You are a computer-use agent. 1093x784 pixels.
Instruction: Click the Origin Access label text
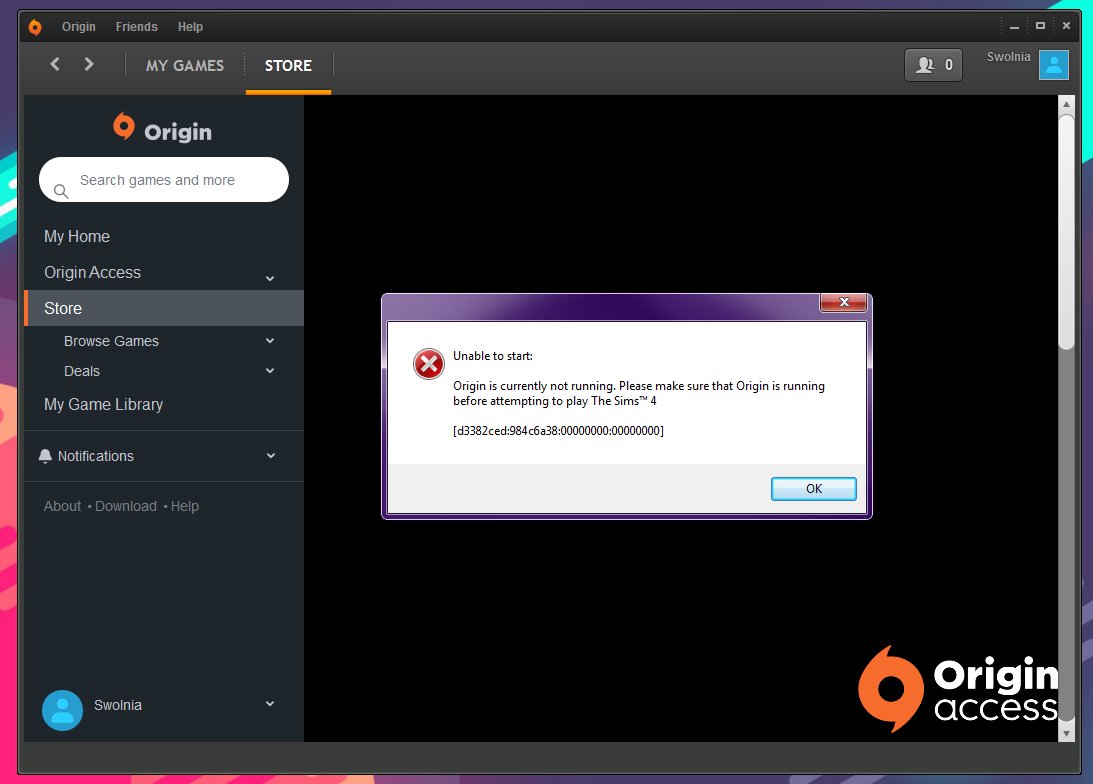(93, 272)
